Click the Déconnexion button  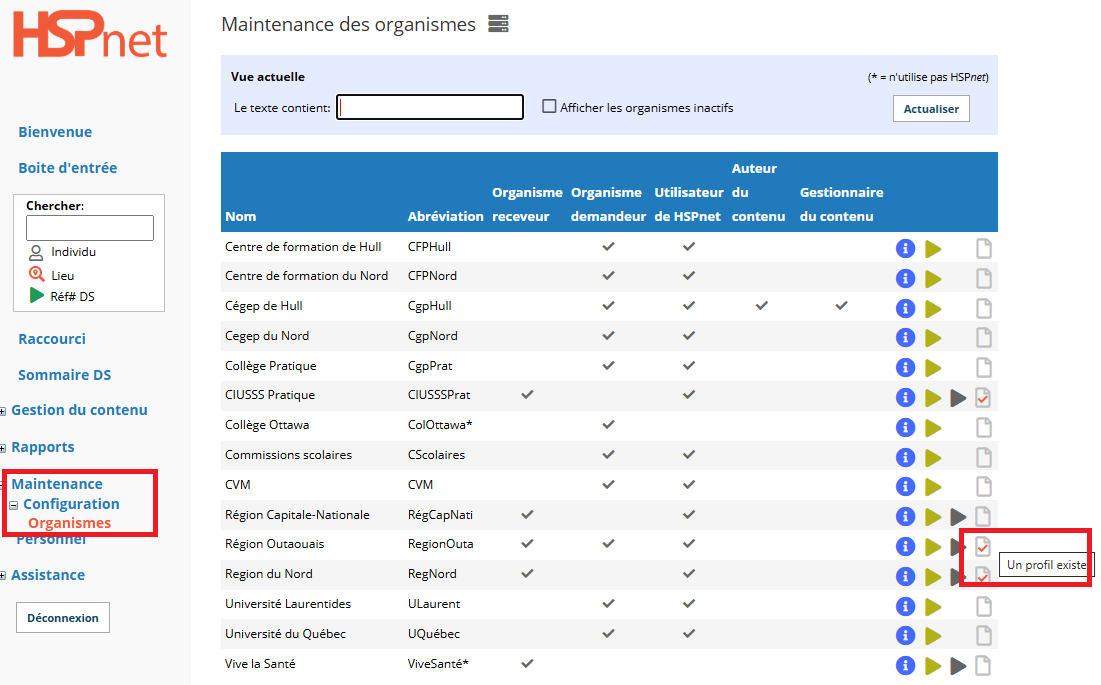coord(63,618)
